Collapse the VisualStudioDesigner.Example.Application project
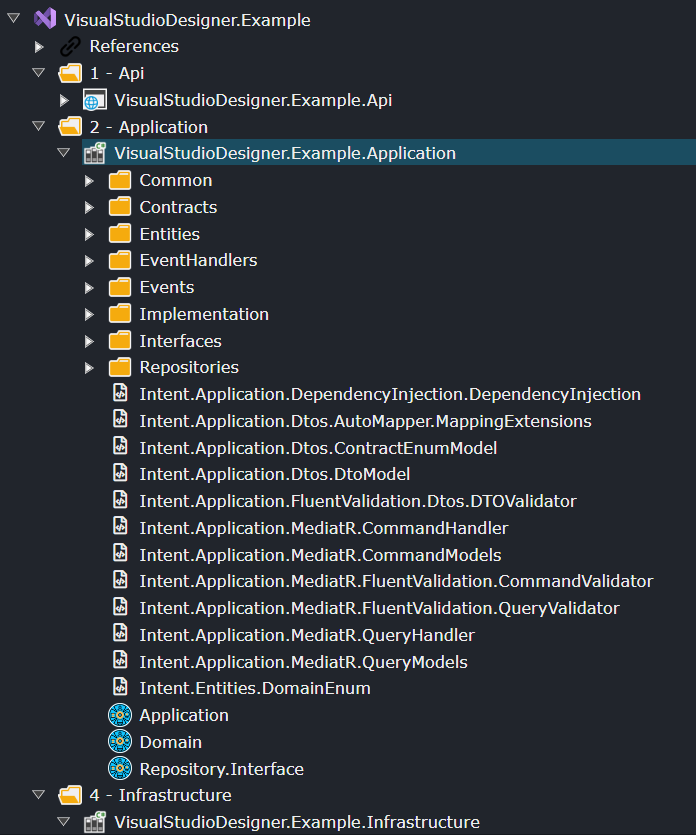 point(63,153)
